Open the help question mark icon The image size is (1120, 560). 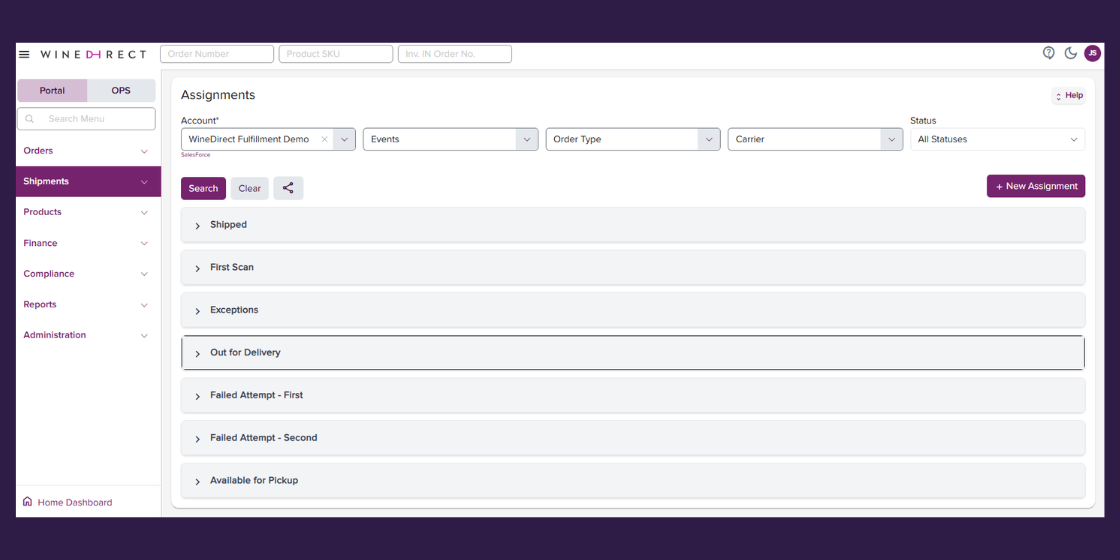(1049, 53)
